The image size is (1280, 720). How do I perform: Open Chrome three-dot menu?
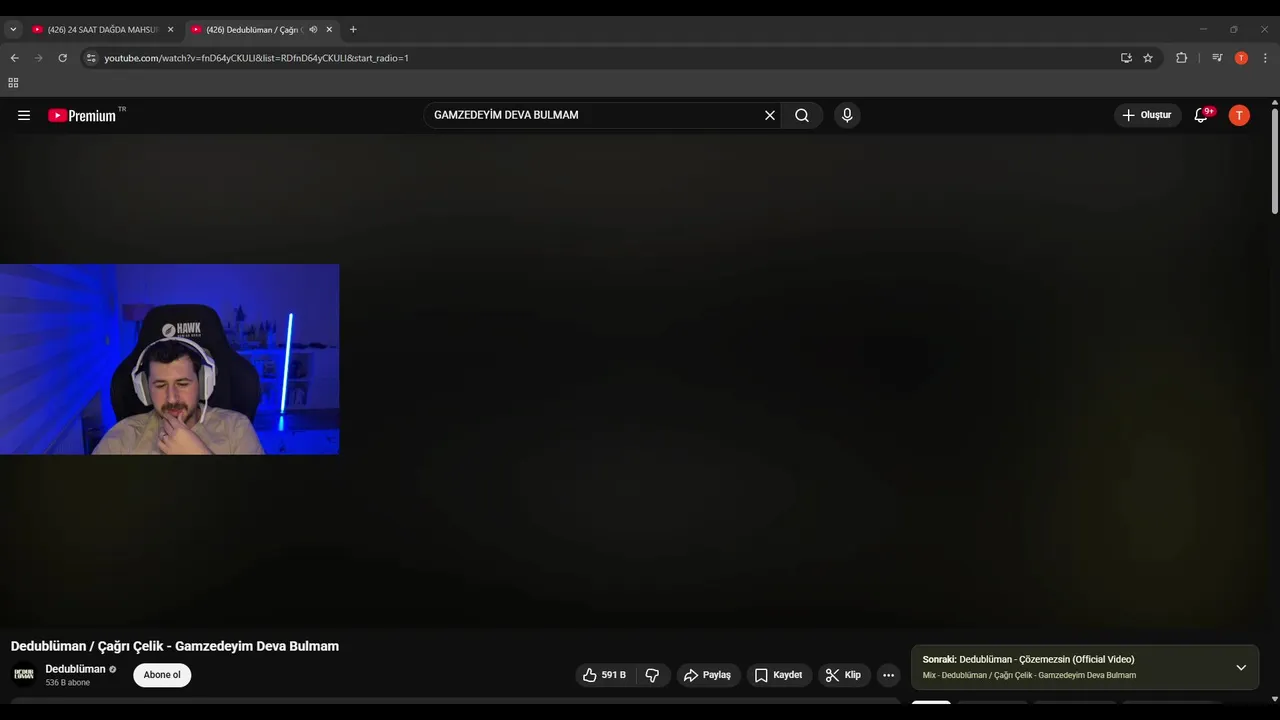coord(1265,58)
